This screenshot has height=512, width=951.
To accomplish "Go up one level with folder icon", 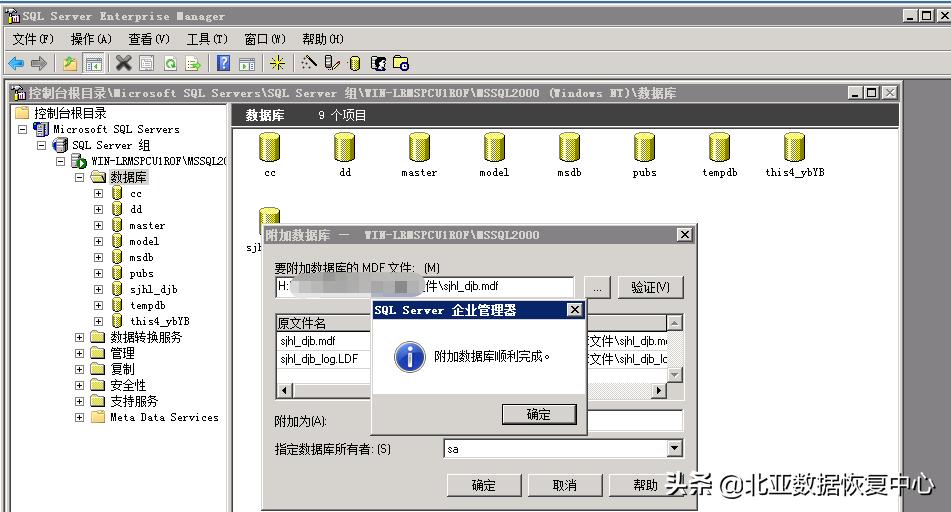I will click(70, 63).
